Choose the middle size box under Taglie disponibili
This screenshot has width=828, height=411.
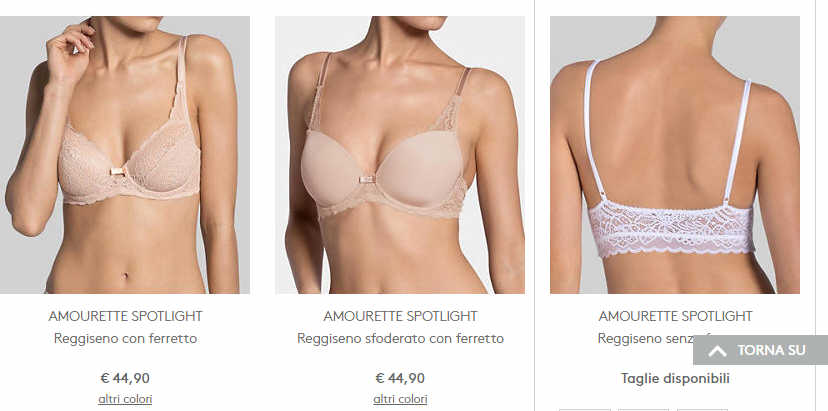643,410
